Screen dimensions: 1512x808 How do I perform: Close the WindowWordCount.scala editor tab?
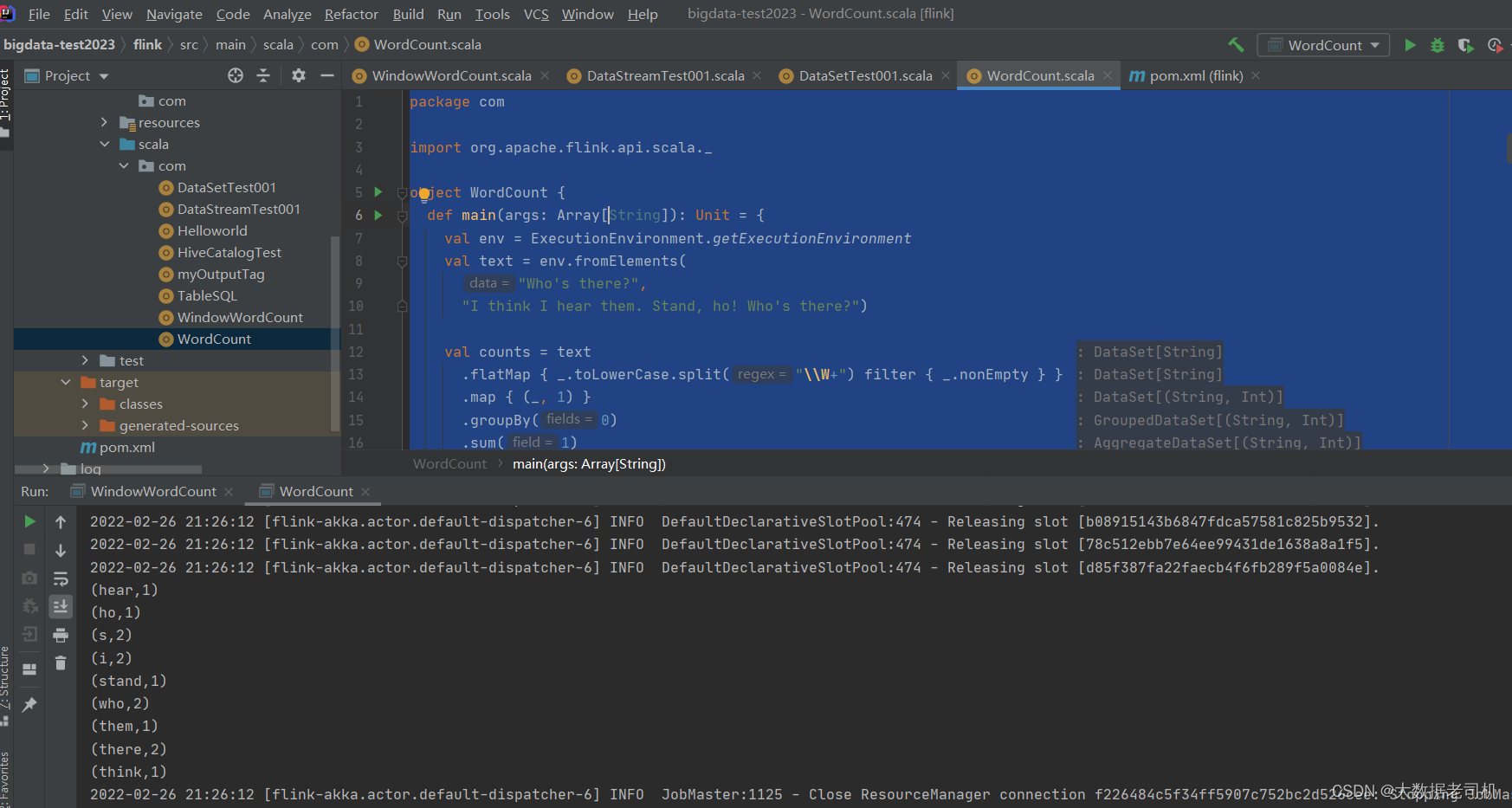pos(545,76)
